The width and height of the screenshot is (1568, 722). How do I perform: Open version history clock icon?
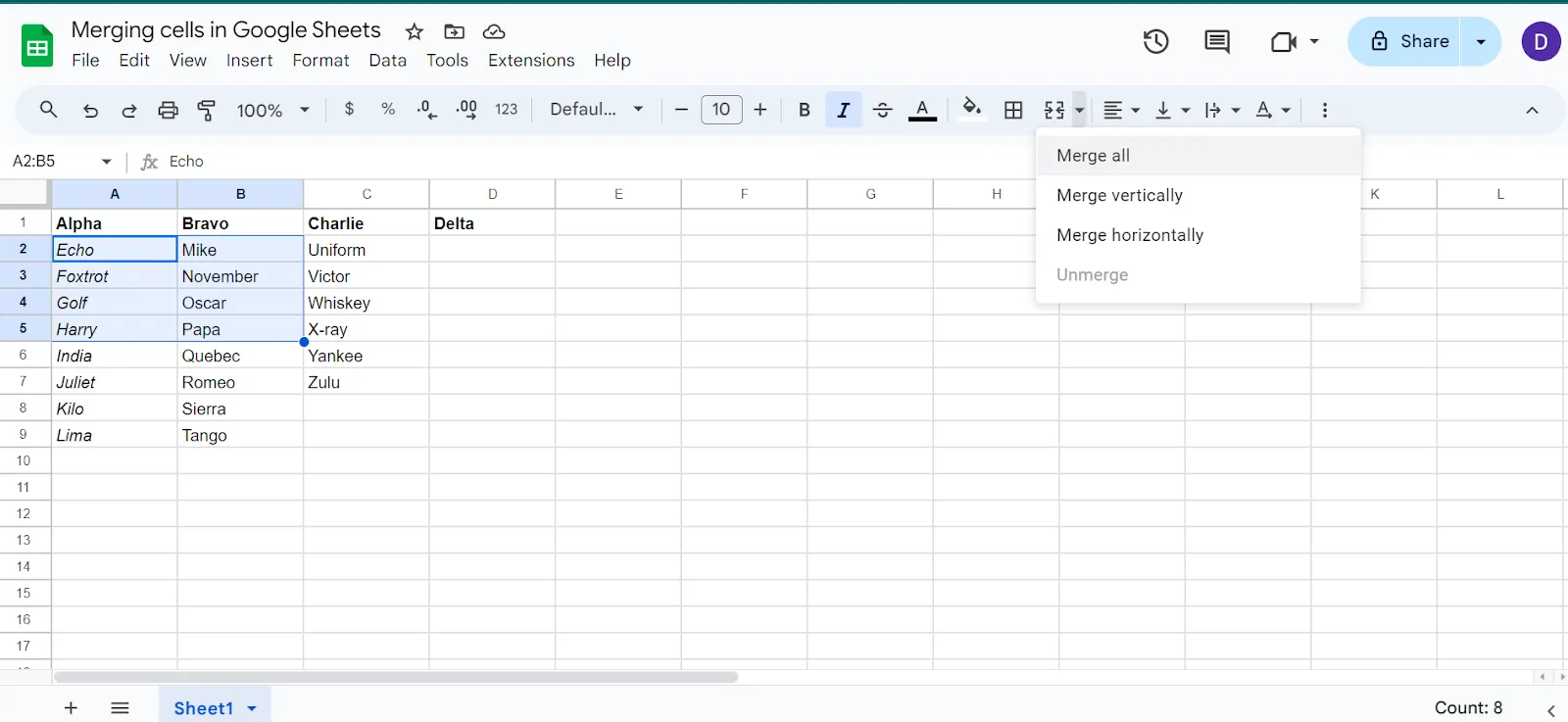pos(1156,41)
